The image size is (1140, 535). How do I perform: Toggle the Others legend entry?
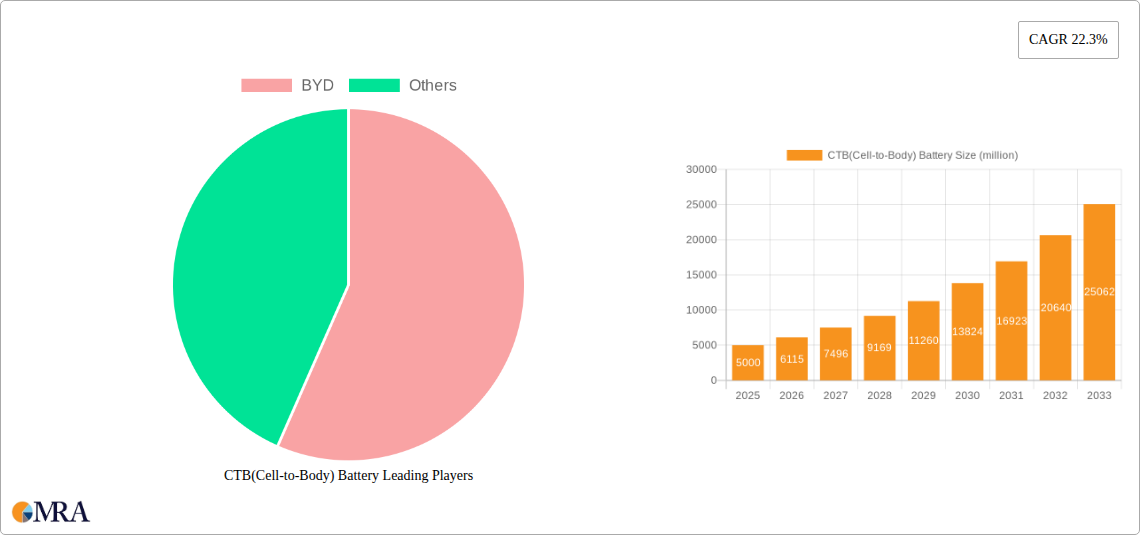403,85
